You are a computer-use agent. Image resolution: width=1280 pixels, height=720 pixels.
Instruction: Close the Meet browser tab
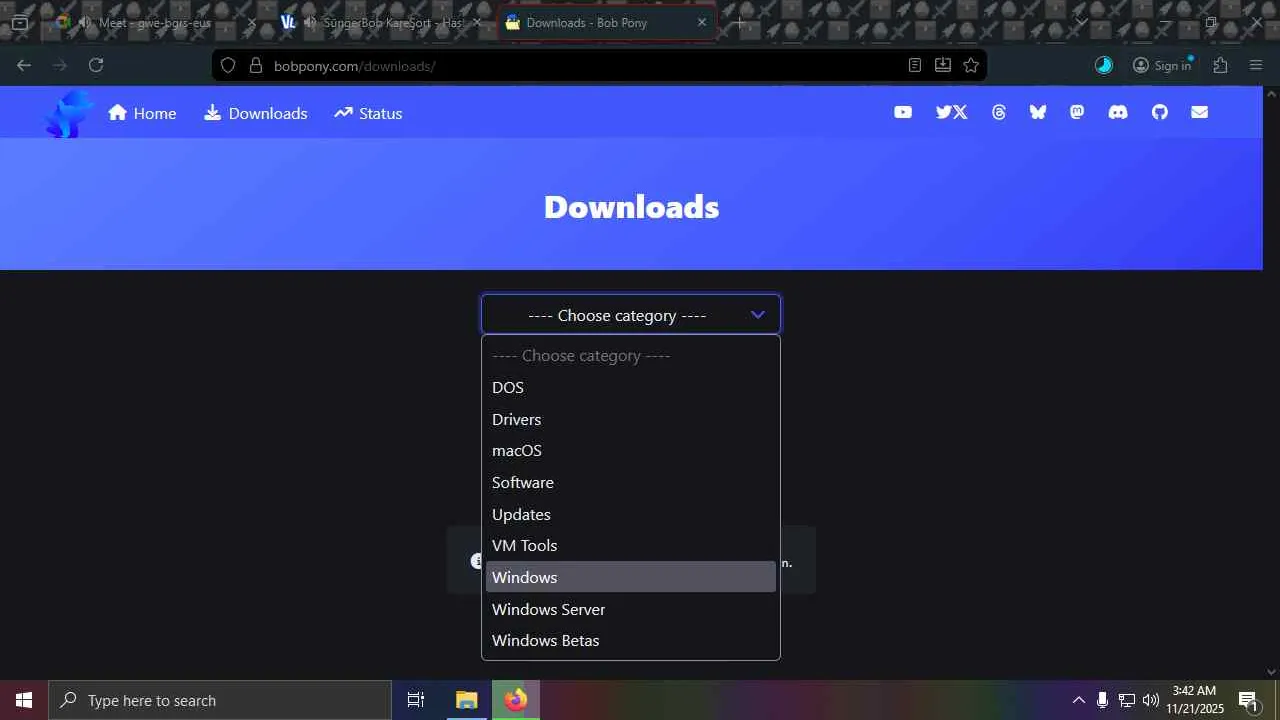[251, 22]
